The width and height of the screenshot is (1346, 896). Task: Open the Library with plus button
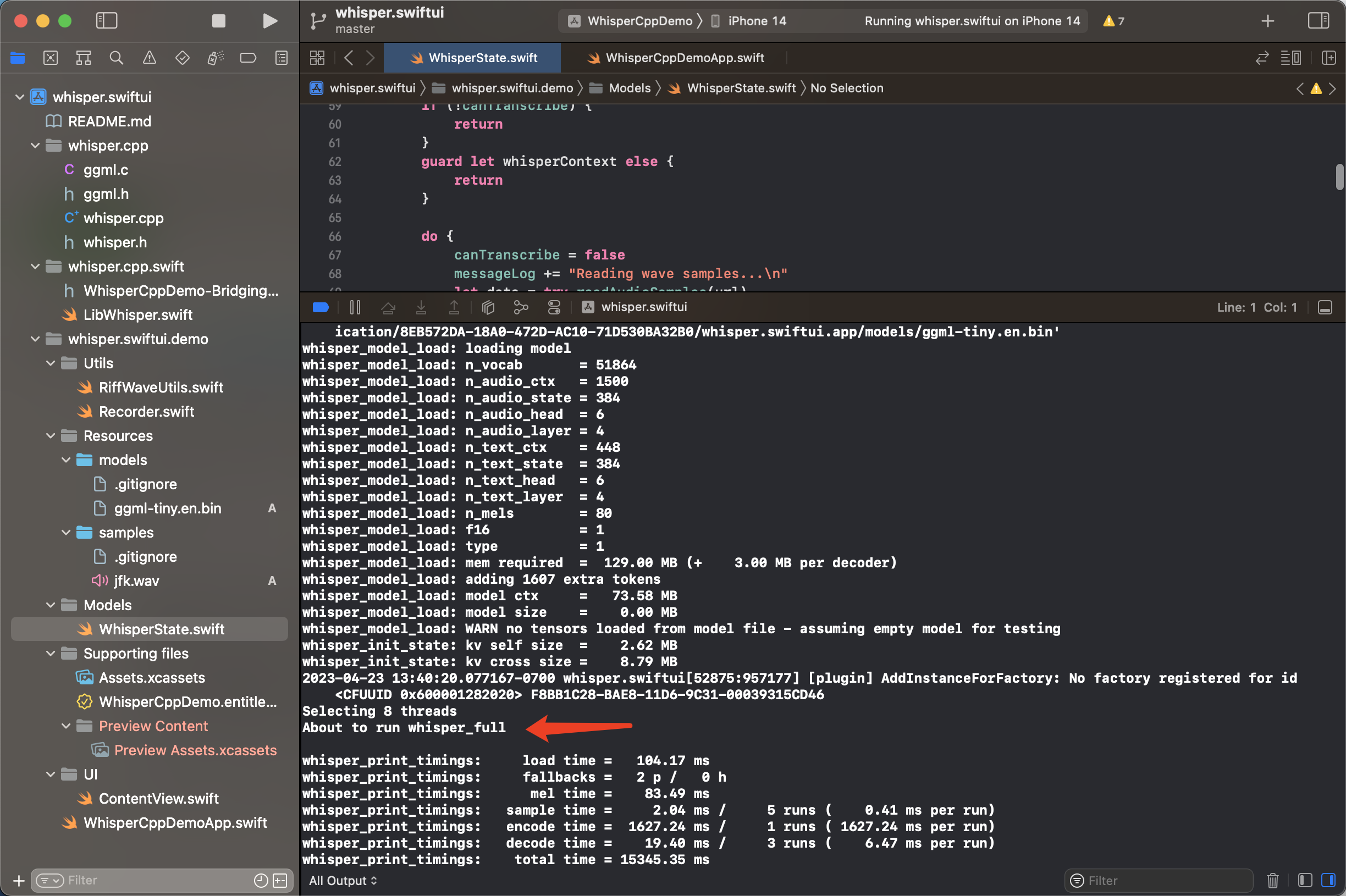pyautogui.click(x=1268, y=21)
